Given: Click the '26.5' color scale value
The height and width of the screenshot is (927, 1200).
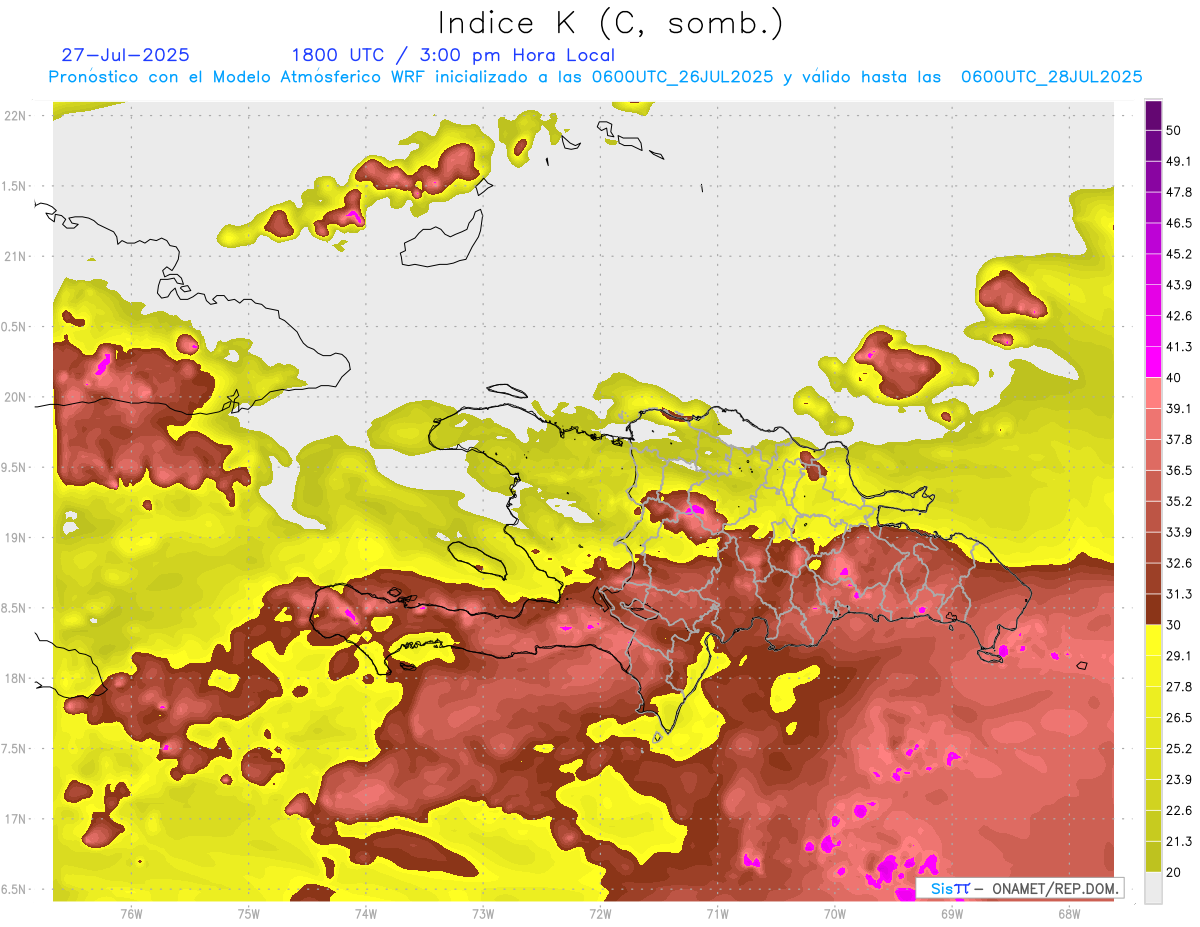Looking at the screenshot, I should coord(1179,718).
